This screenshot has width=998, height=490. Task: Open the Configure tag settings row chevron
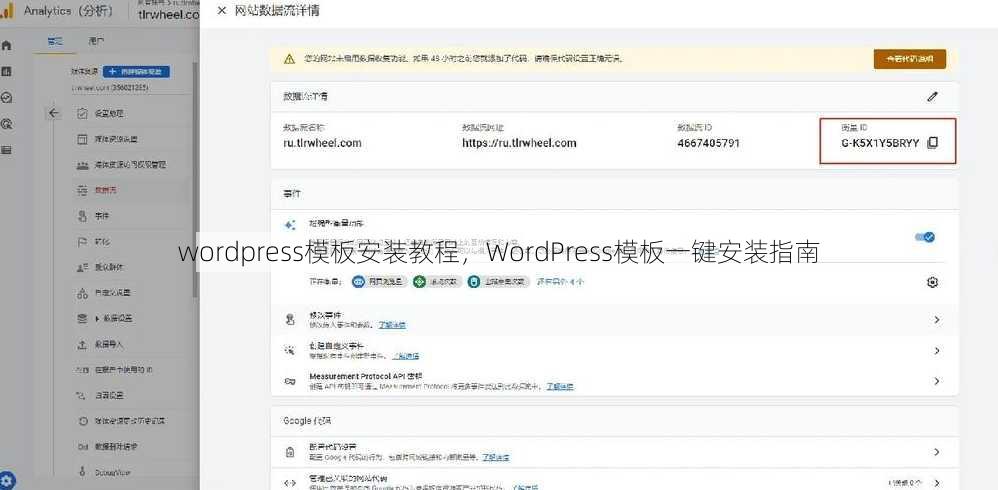pyautogui.click(x=937, y=452)
